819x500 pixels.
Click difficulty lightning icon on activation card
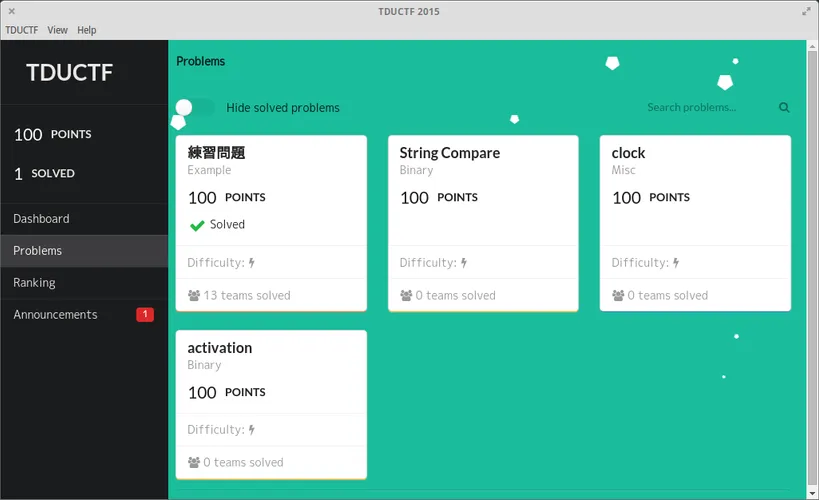[252, 429]
